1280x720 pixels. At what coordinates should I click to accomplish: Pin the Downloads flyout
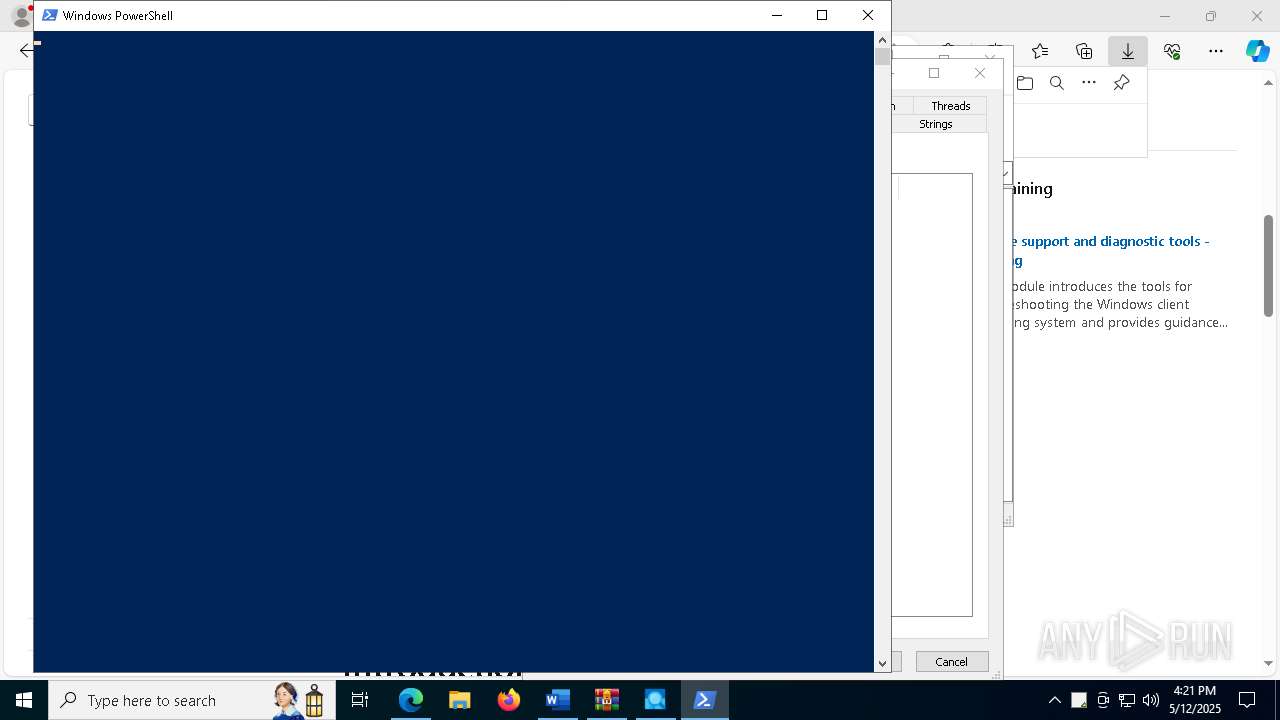[x=1121, y=83]
